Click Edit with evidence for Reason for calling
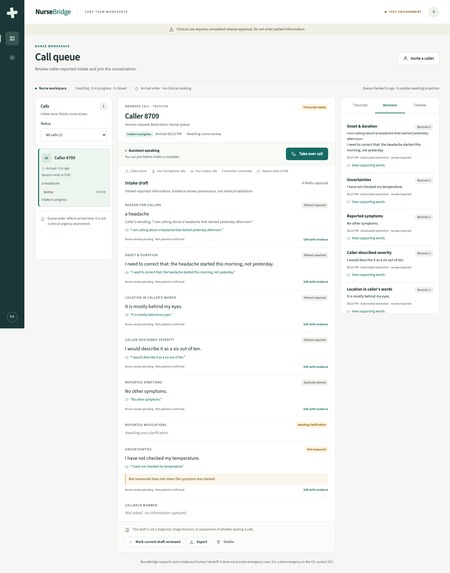The height and width of the screenshot is (573, 450). click(315, 240)
